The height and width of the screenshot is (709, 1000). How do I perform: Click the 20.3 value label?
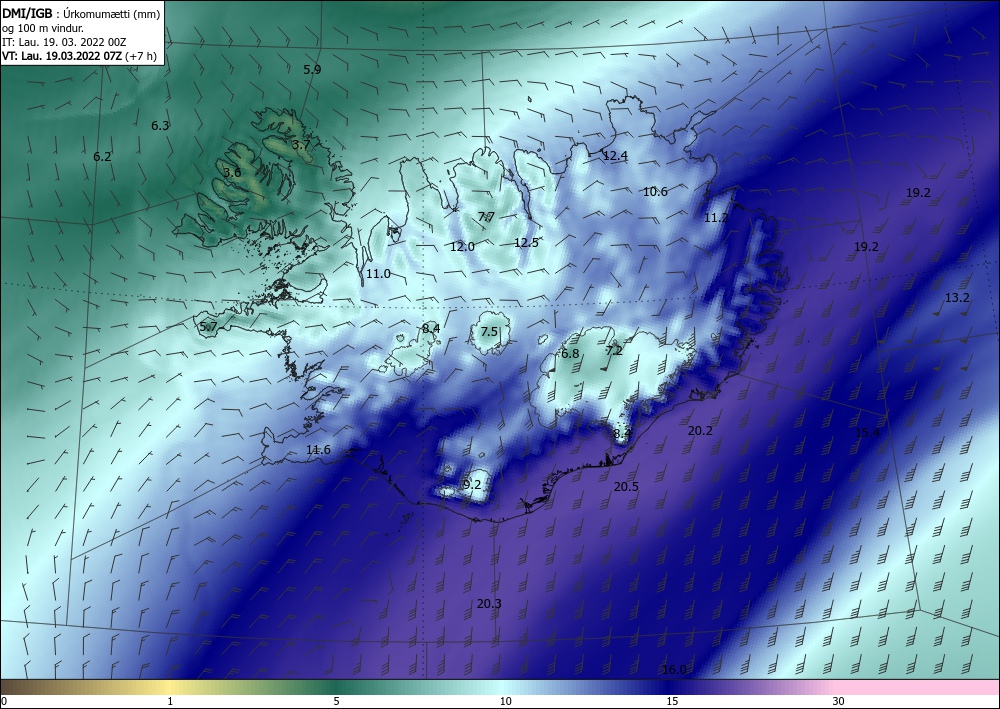[489, 604]
